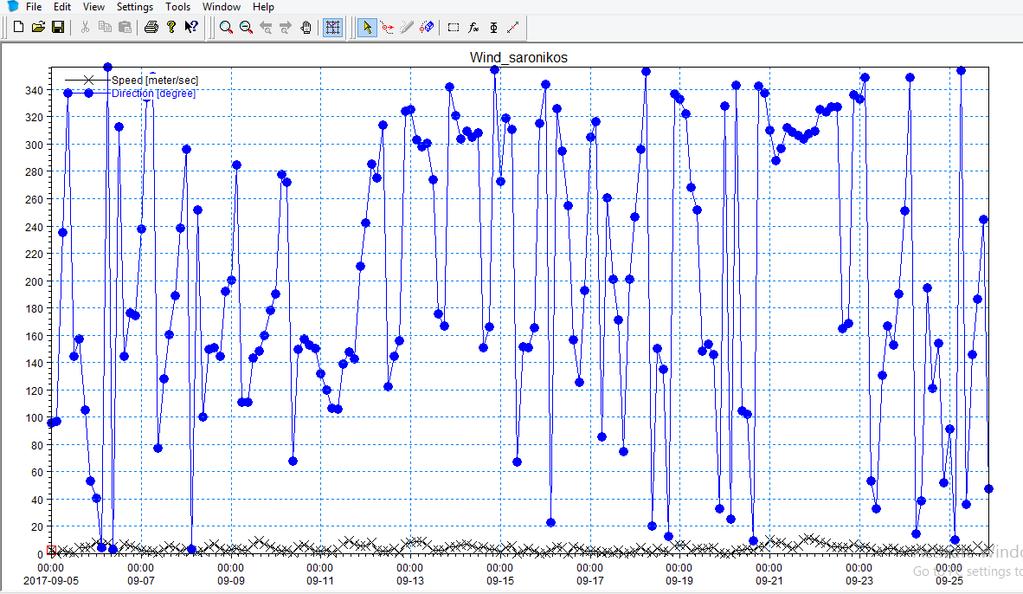Click the interpolation tool icon
The height and width of the screenshot is (594, 1023).
click(x=494, y=27)
